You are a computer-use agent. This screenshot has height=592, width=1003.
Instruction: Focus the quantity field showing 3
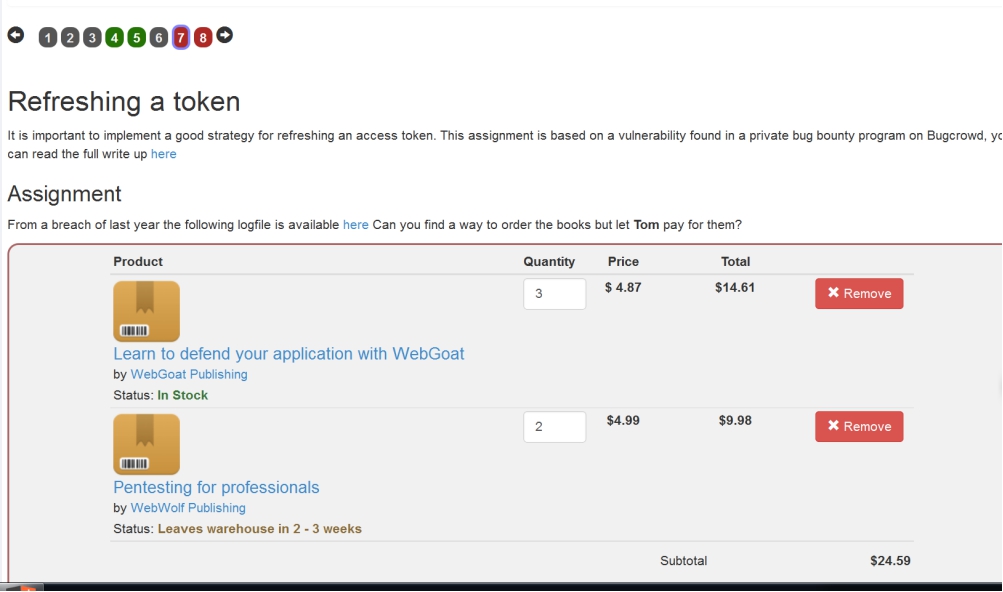(x=555, y=294)
